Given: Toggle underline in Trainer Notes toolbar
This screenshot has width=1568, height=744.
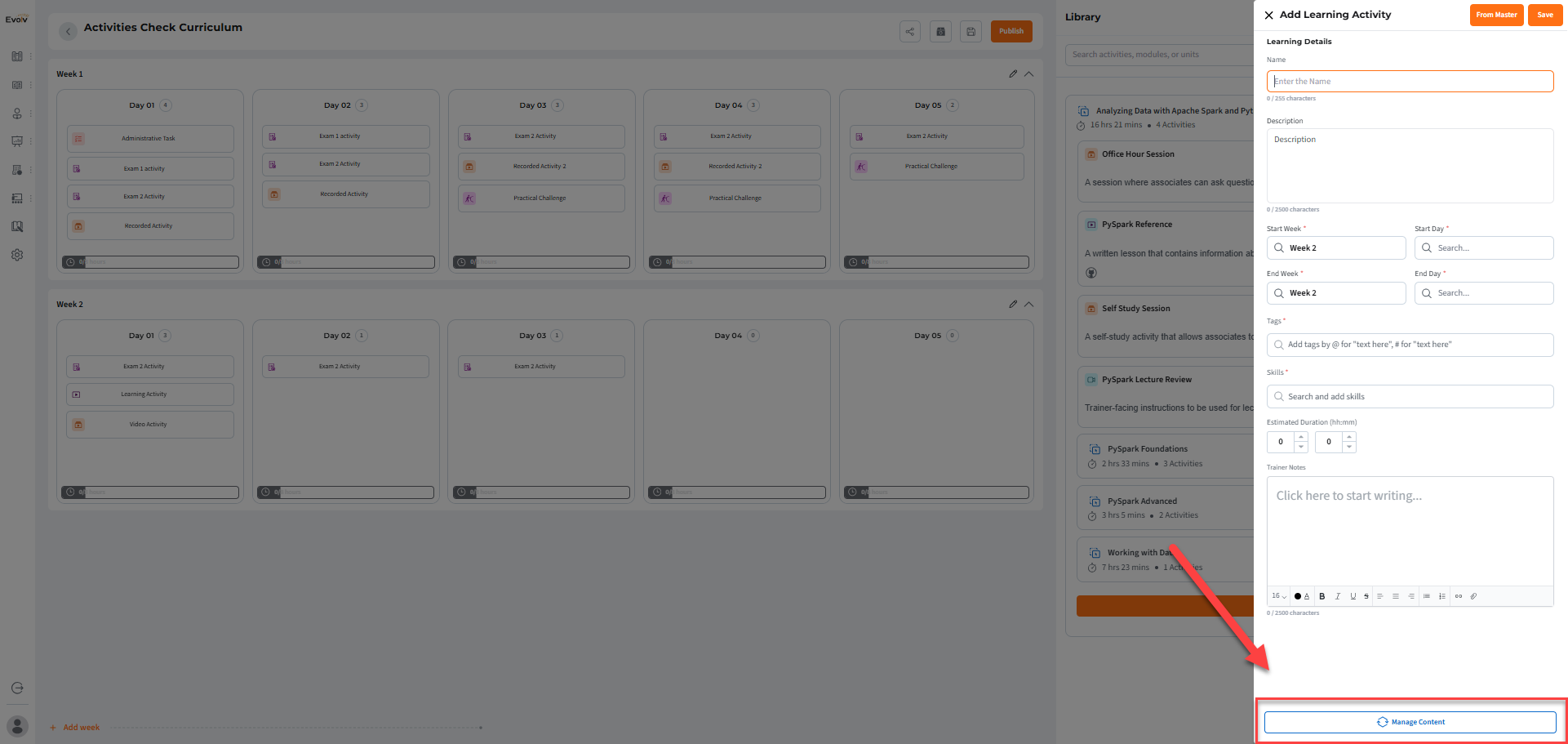Looking at the screenshot, I should [1353, 596].
